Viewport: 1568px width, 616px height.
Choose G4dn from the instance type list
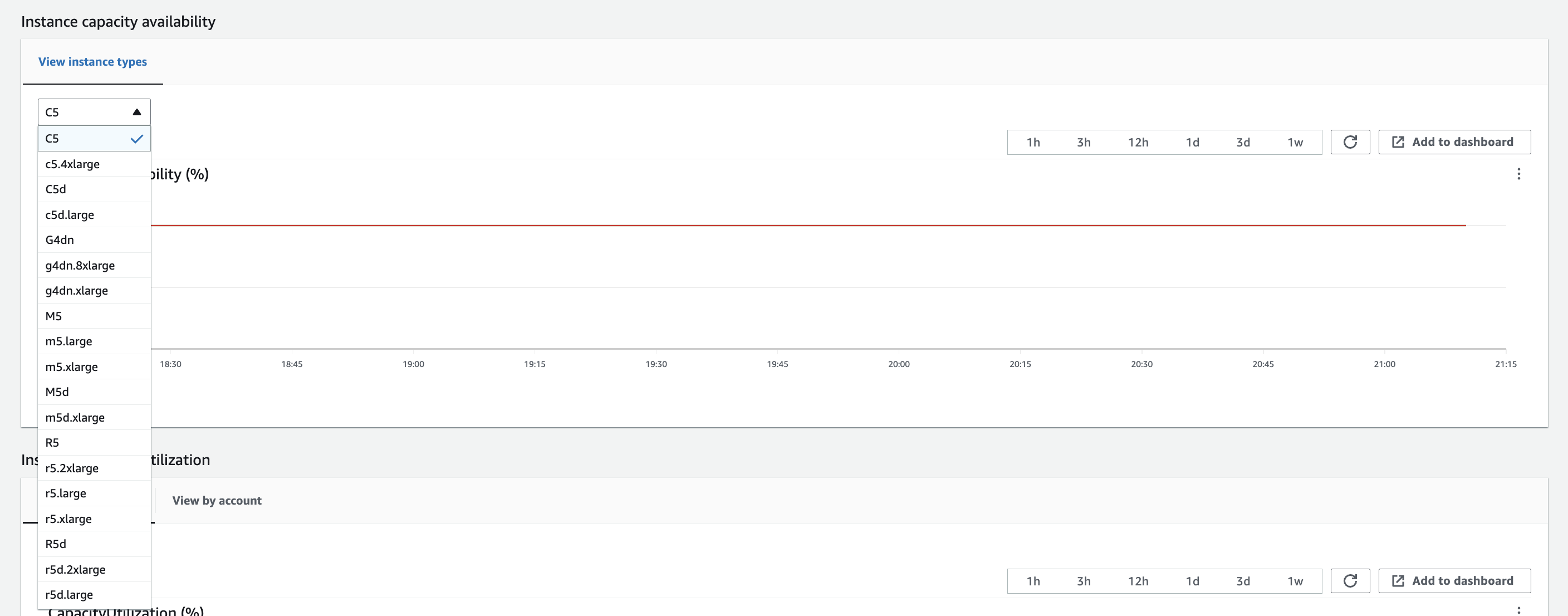coord(59,240)
